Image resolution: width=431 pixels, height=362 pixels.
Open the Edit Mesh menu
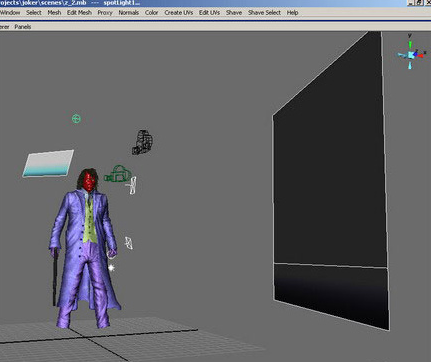click(79, 12)
